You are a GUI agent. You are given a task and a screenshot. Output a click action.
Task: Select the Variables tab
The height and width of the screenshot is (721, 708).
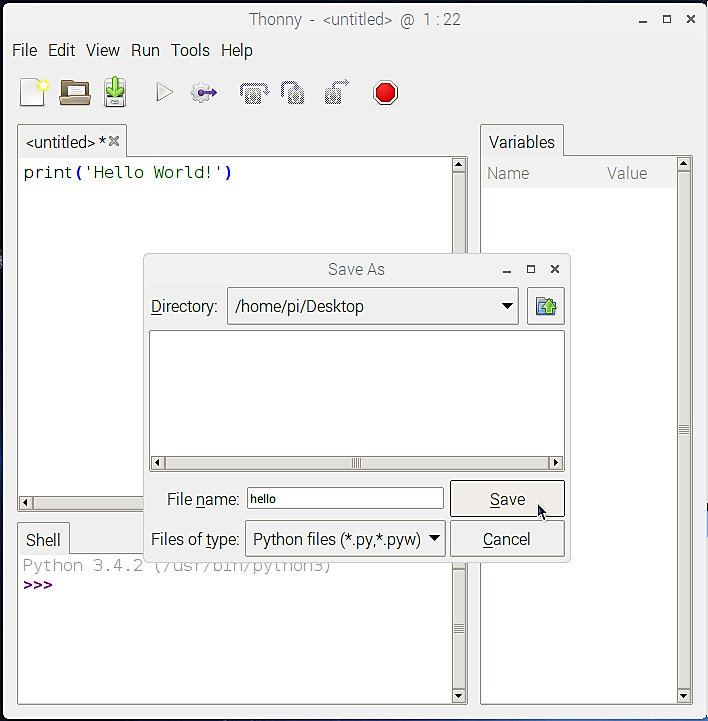pos(522,142)
